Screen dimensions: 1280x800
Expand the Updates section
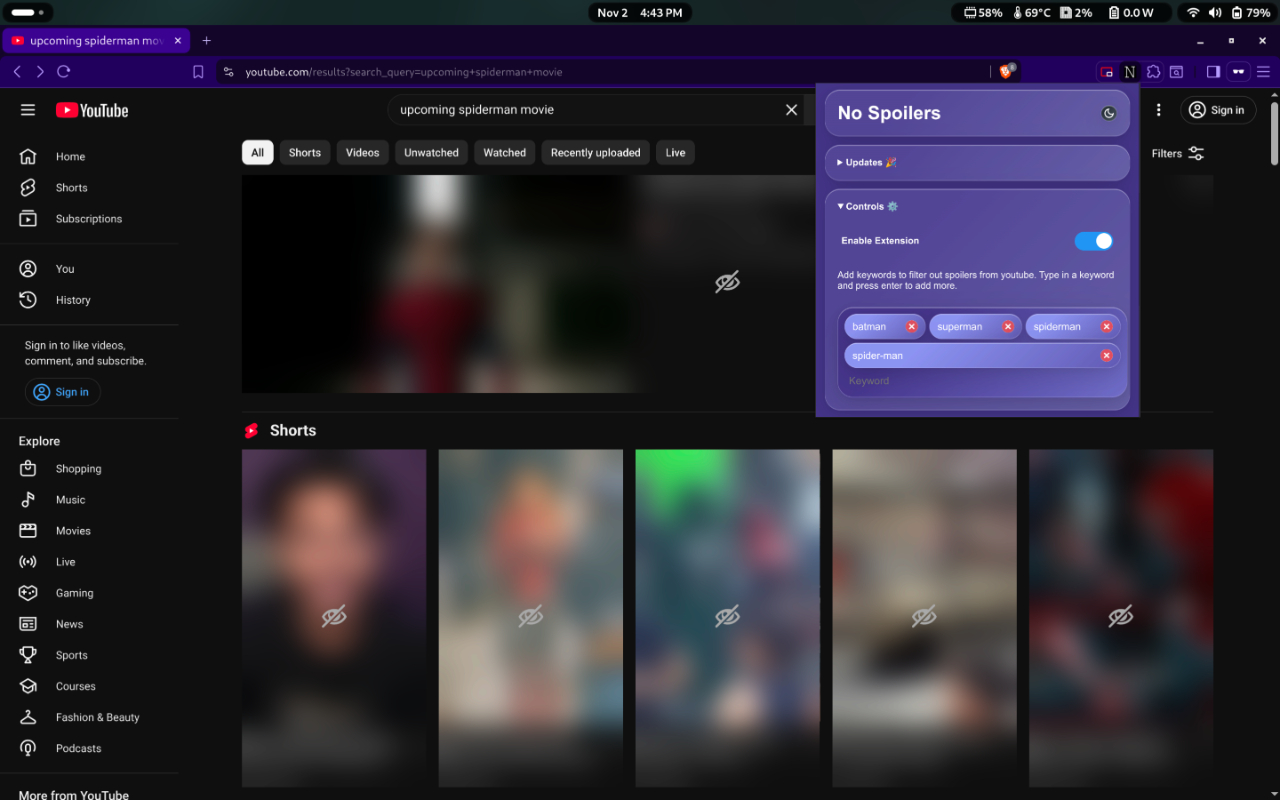977,162
